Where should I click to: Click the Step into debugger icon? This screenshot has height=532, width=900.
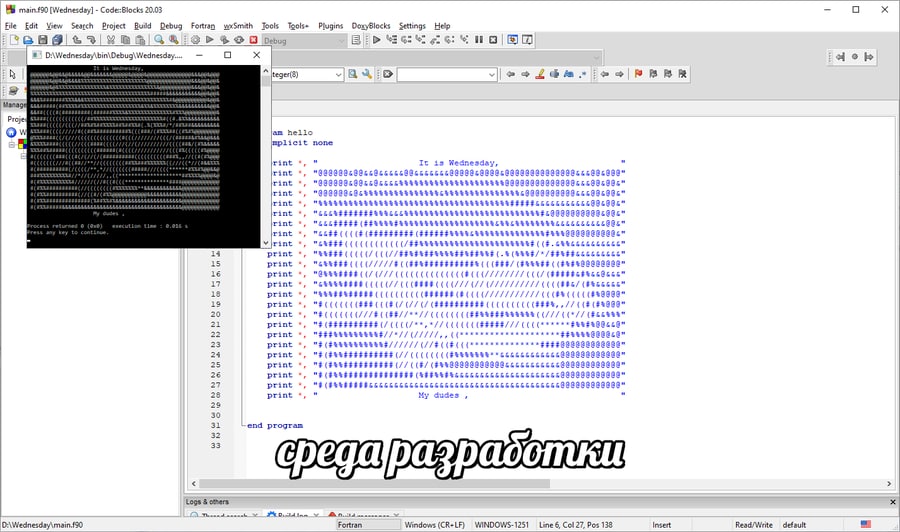(x=421, y=40)
